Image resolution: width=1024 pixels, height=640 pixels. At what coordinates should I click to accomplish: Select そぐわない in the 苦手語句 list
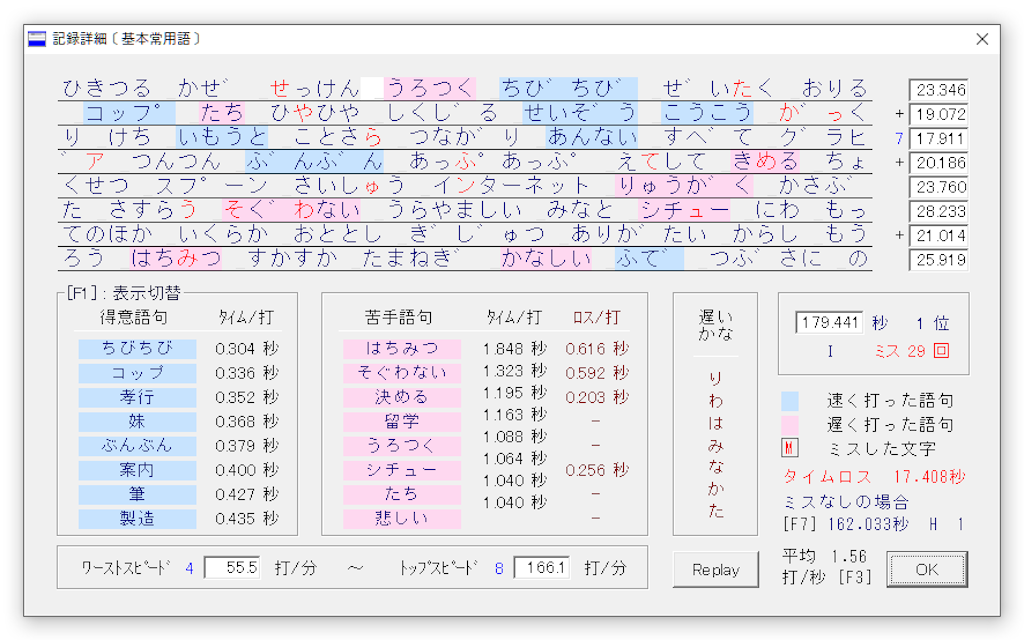[x=402, y=373]
